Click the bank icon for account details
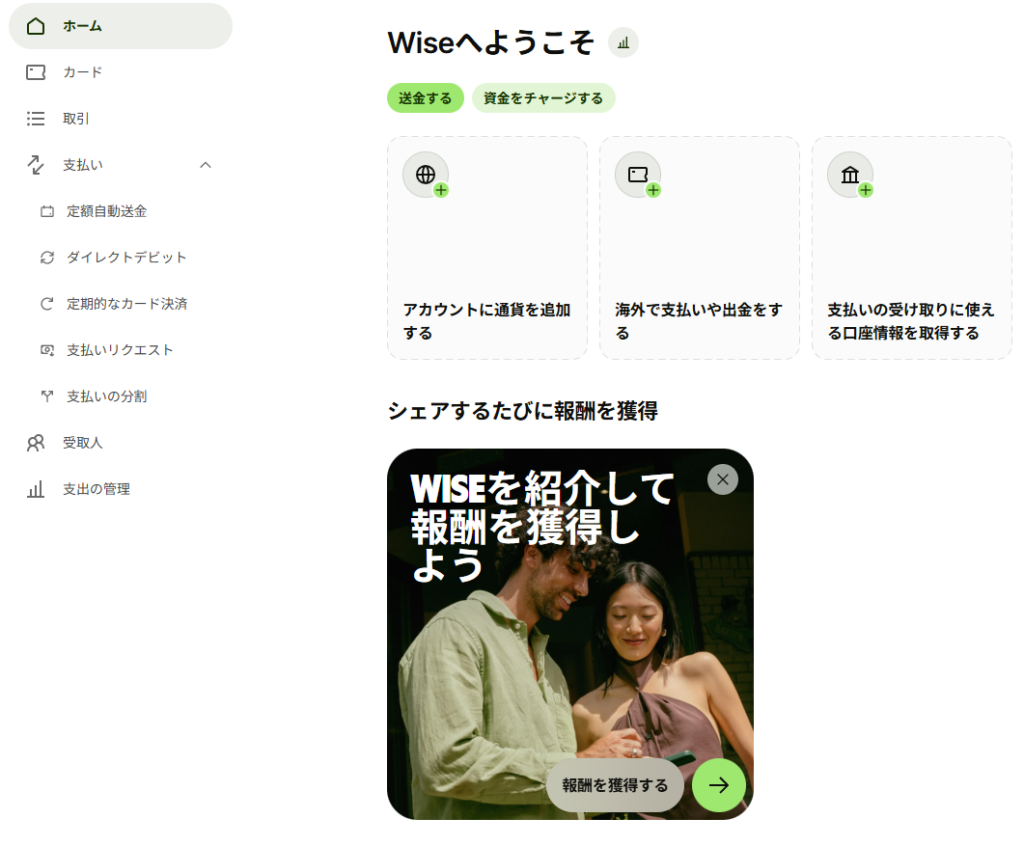1024x846 pixels. click(x=850, y=175)
